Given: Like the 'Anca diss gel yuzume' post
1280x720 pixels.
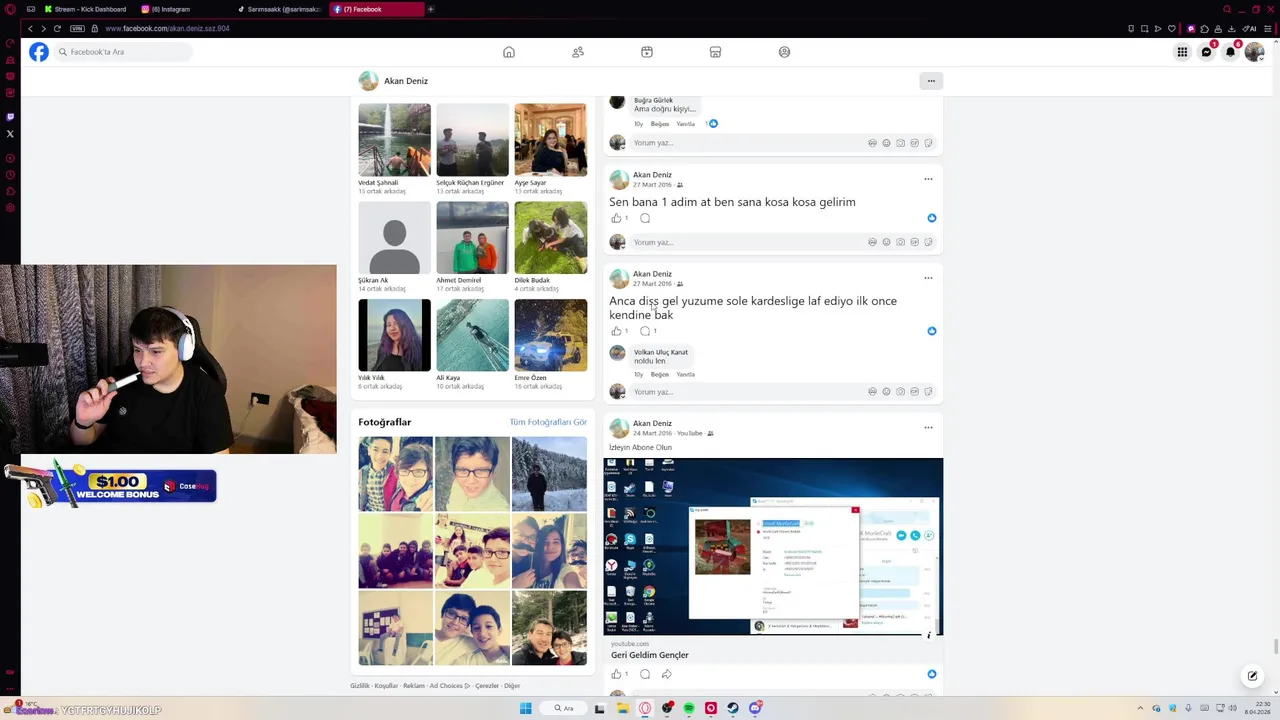Looking at the screenshot, I should pyautogui.click(x=616, y=331).
